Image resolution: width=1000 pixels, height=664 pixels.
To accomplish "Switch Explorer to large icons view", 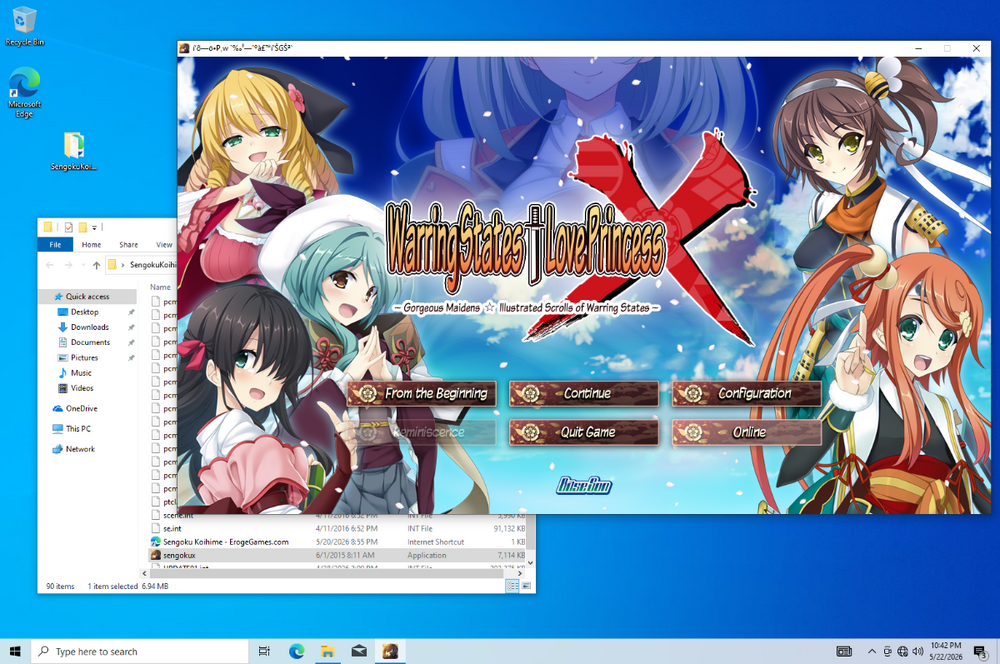I will coord(526,586).
